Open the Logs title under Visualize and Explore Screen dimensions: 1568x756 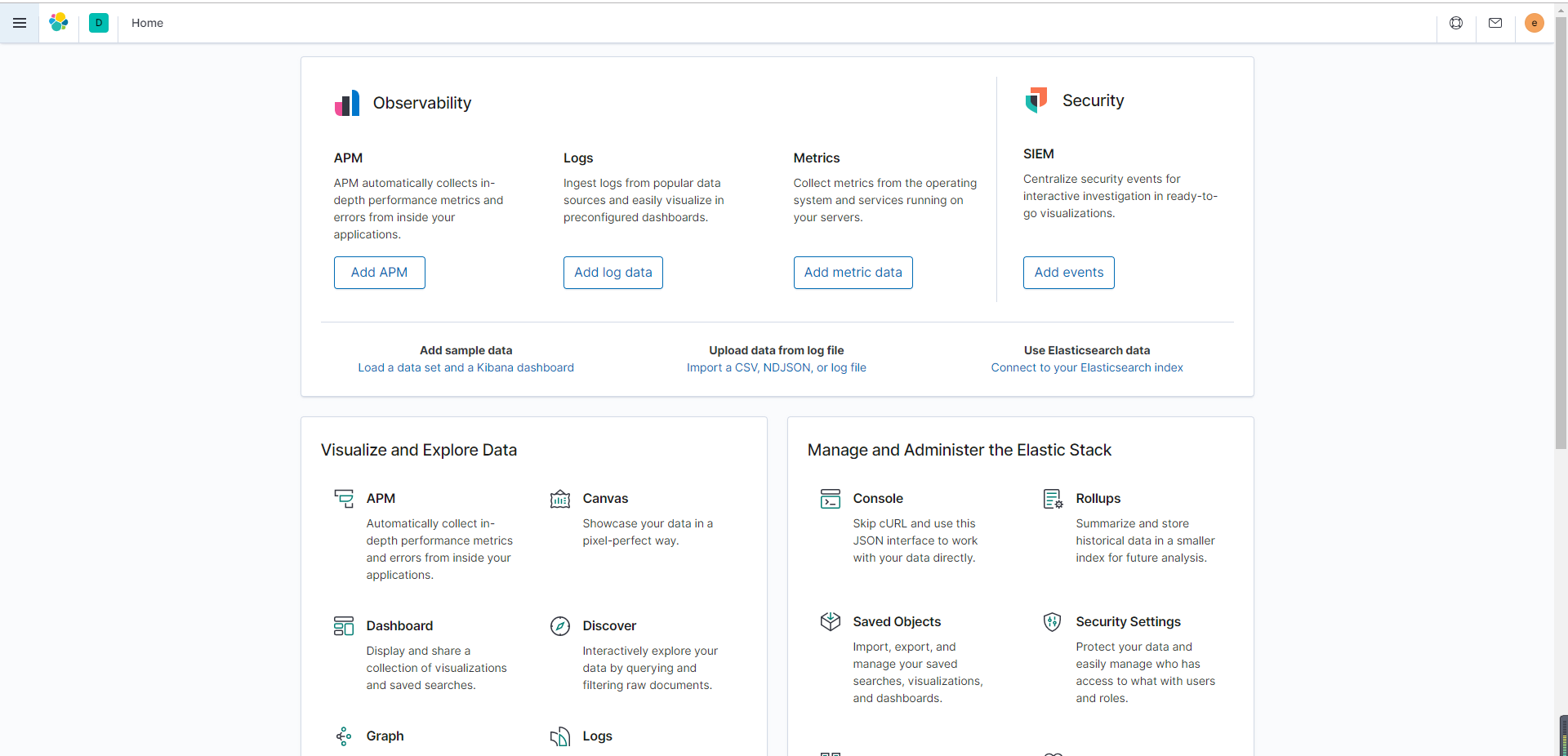click(598, 736)
